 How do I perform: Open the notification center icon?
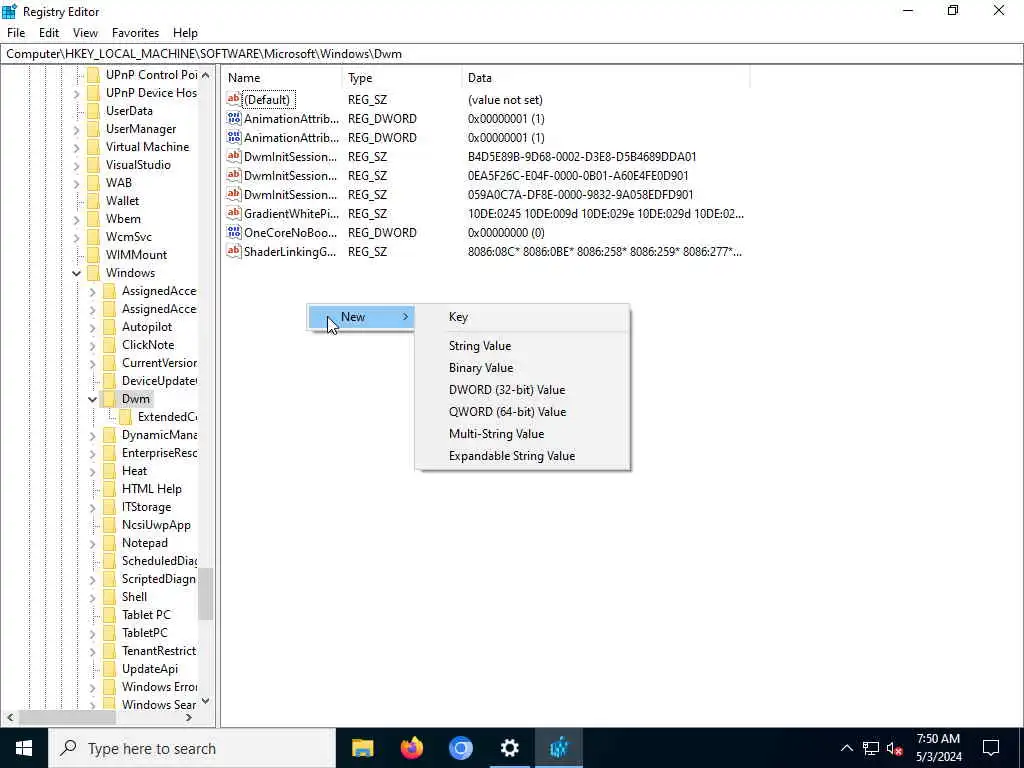point(991,748)
